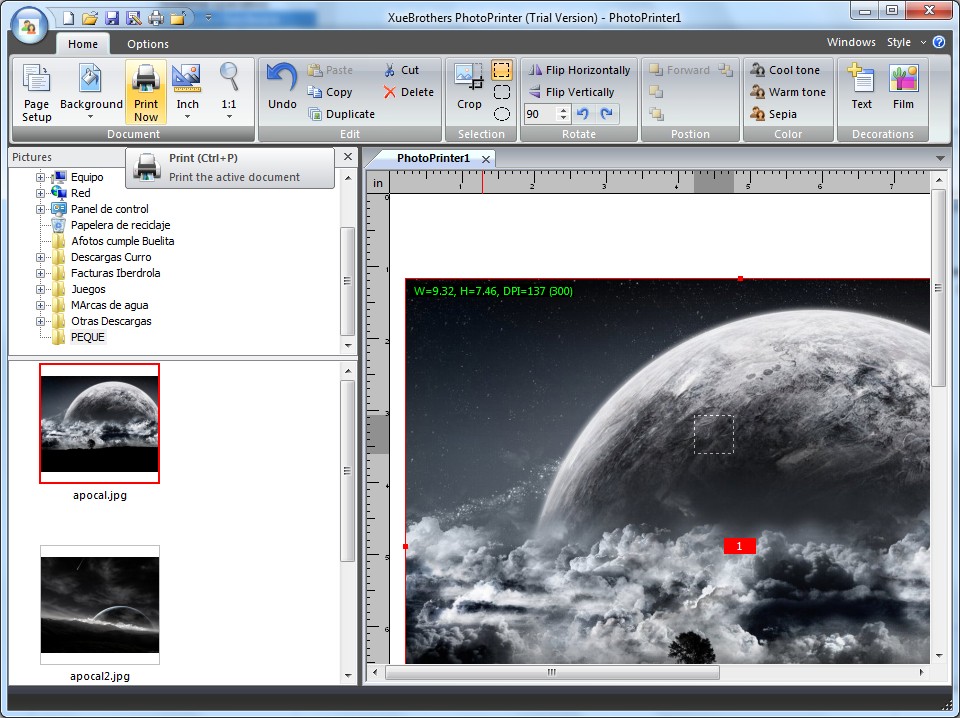Image resolution: width=960 pixels, height=718 pixels.
Task: Click the Print Now button
Action: (x=146, y=92)
